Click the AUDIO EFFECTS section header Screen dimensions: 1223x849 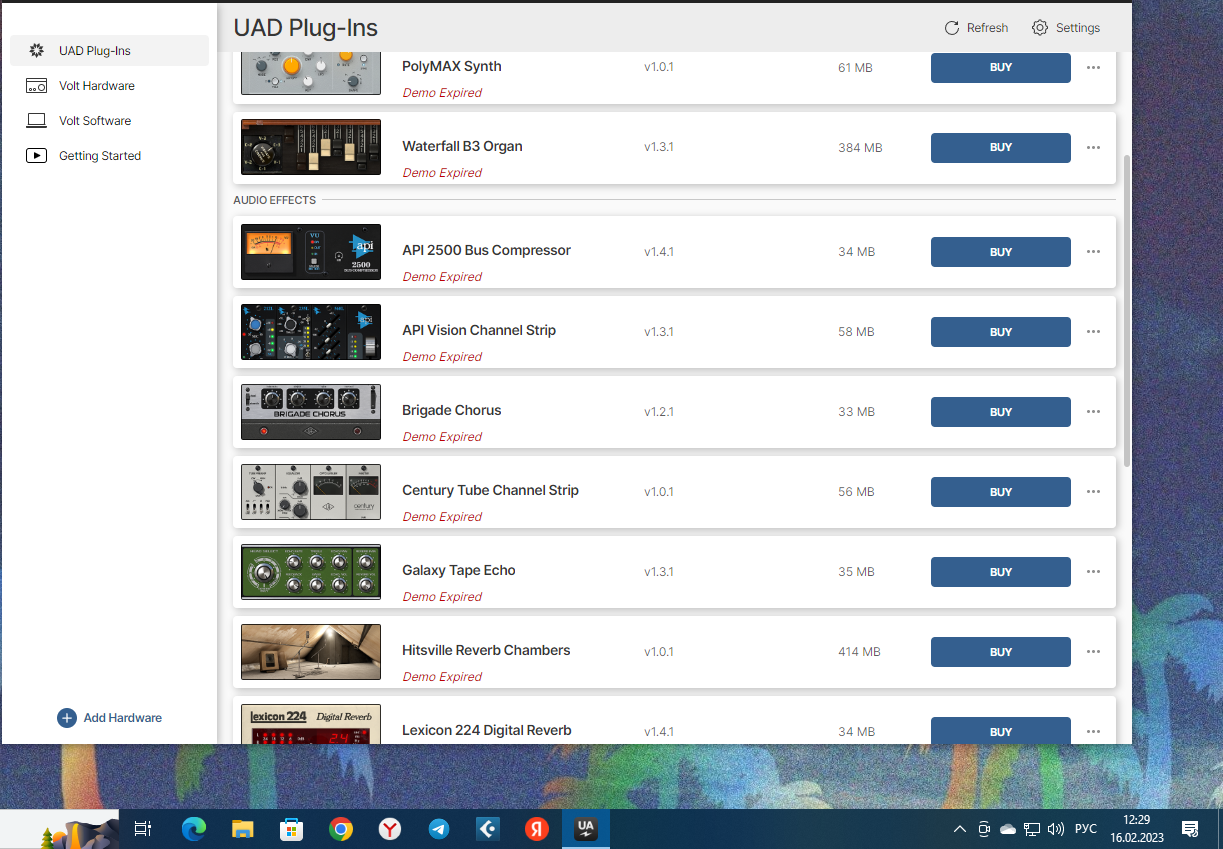coord(275,200)
